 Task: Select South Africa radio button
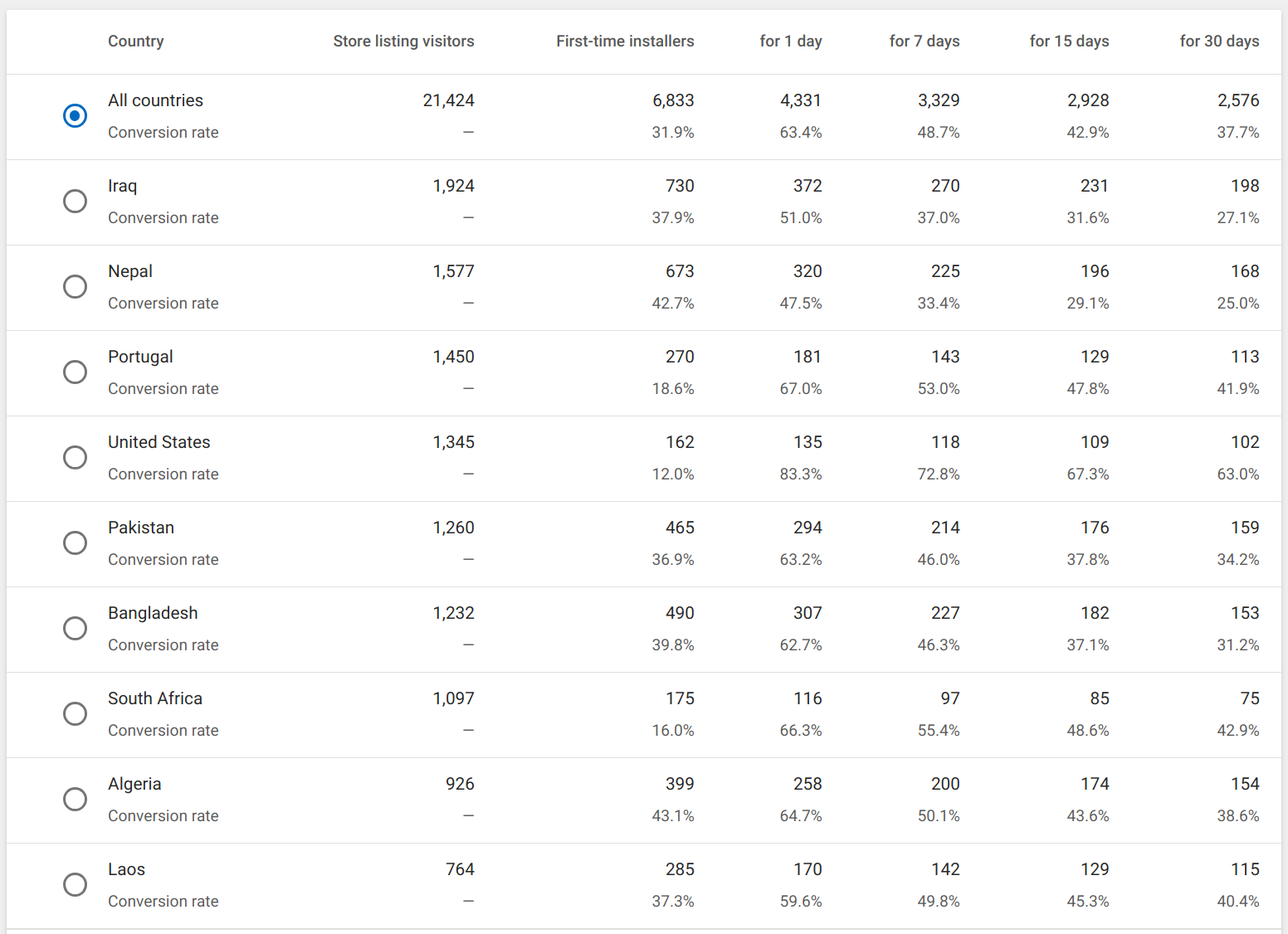(75, 714)
